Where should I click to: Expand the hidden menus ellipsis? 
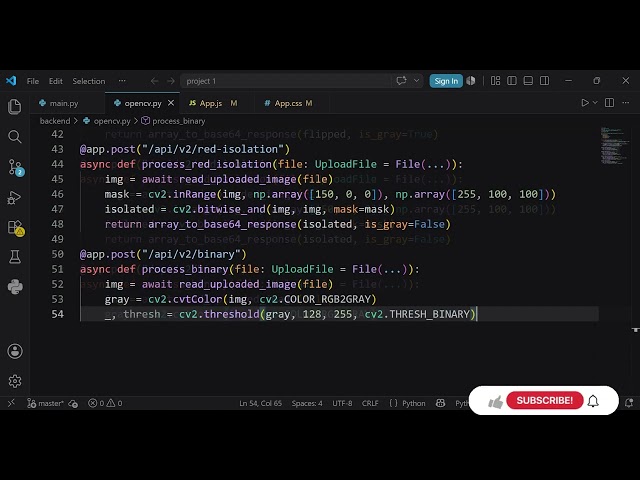click(x=122, y=81)
